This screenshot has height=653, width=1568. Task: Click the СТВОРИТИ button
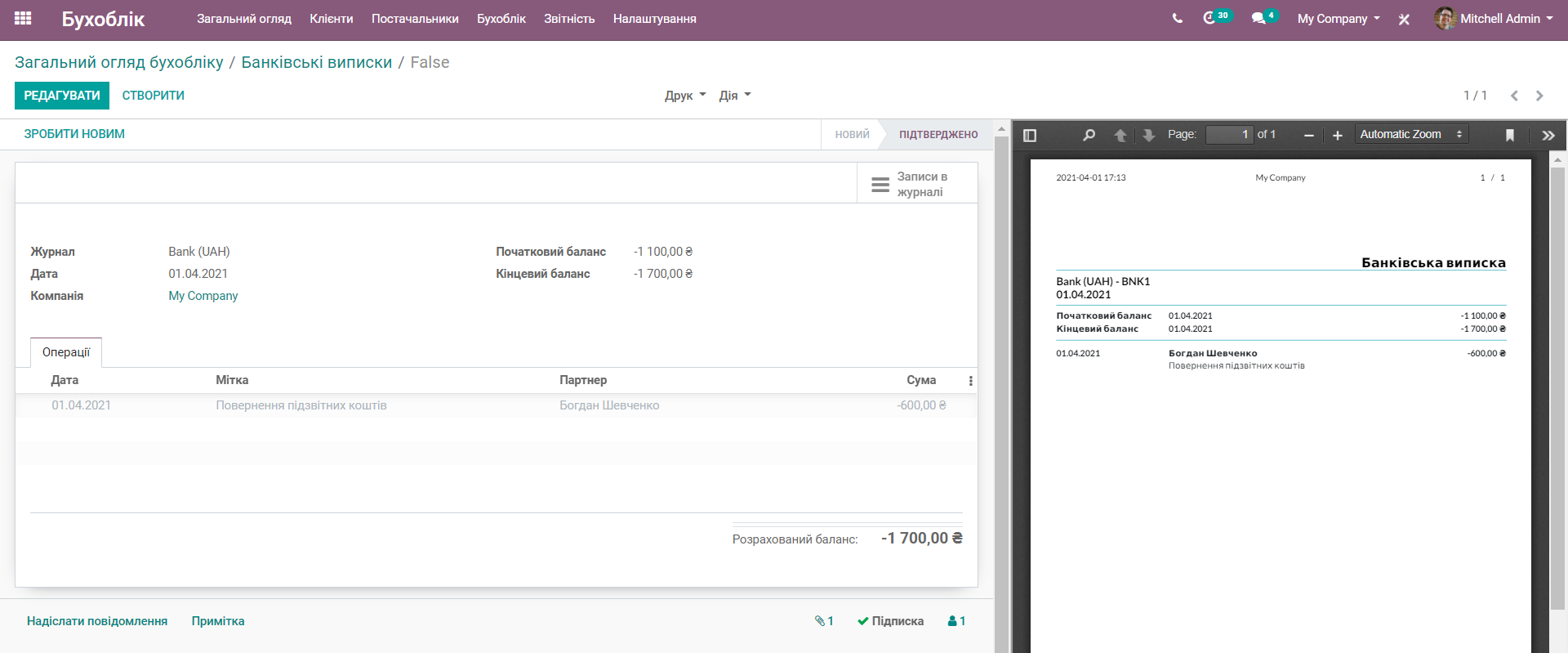click(154, 96)
